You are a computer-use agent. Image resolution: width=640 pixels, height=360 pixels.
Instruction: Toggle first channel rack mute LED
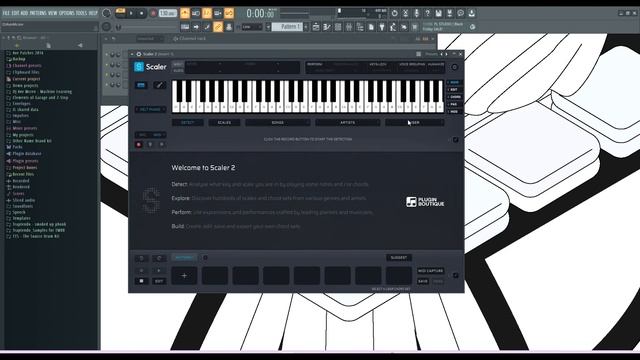[x=107, y=54]
